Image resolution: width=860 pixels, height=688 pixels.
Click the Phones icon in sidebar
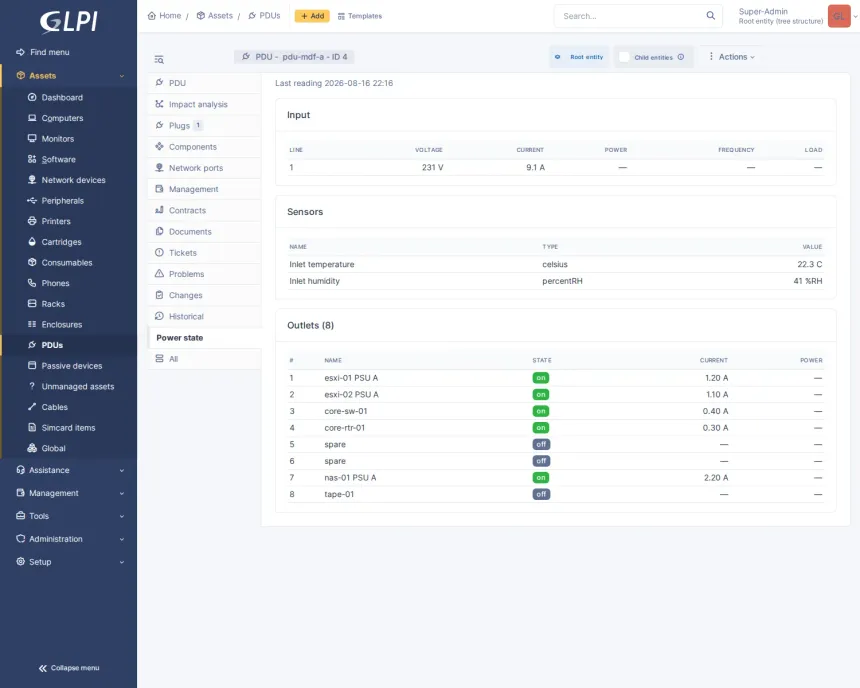tap(32, 283)
